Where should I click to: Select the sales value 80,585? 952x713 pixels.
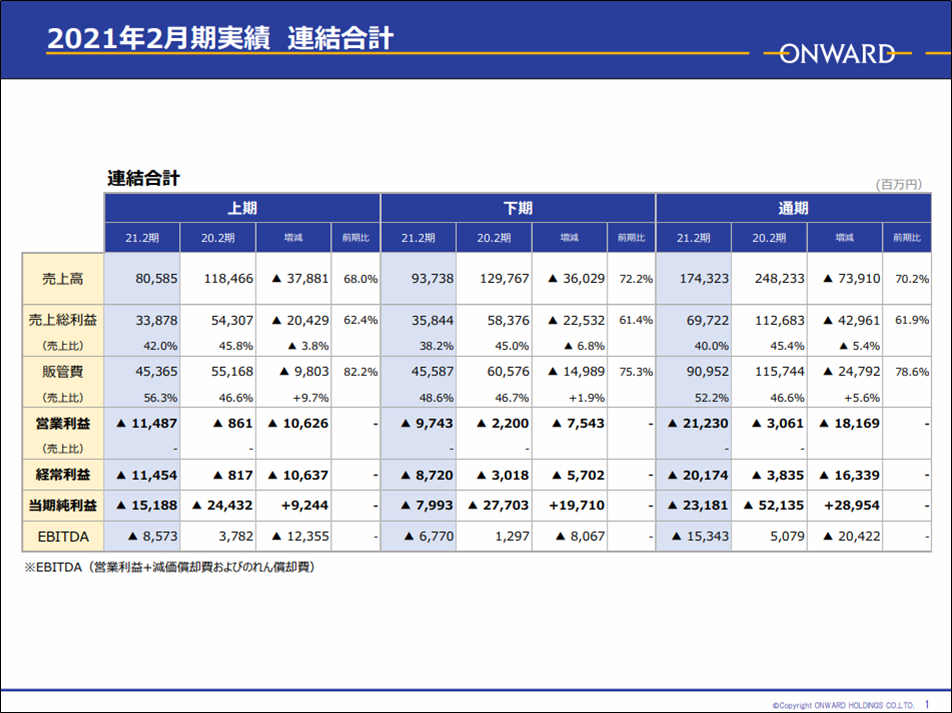coord(156,279)
